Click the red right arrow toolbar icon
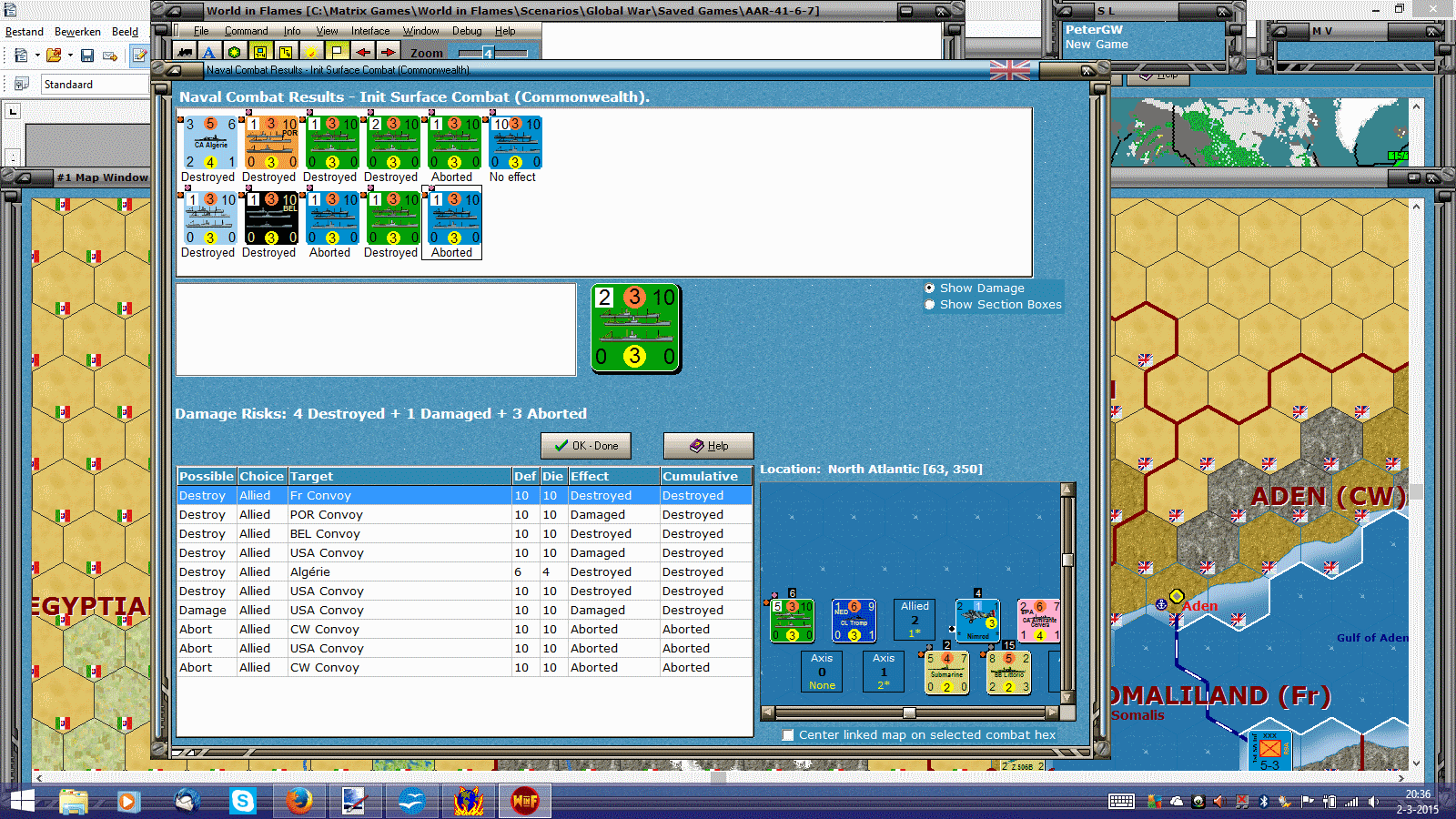1456x819 pixels. click(x=388, y=53)
